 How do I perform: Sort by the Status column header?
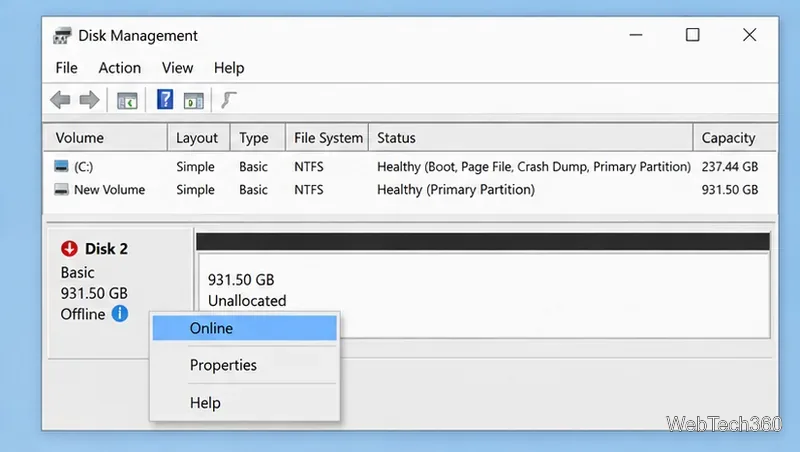tap(531, 138)
